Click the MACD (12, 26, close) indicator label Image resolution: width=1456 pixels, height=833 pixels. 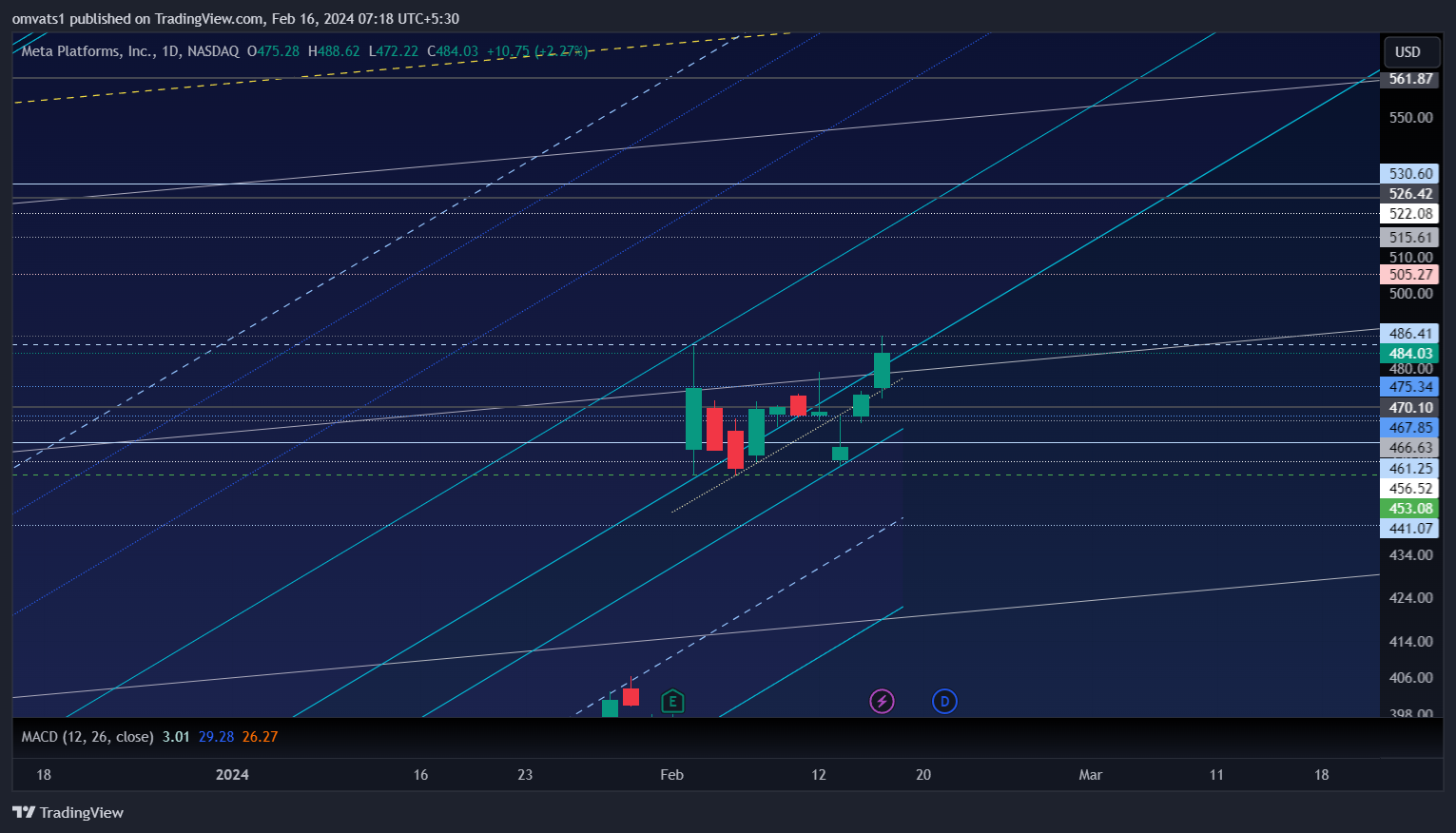(x=87, y=737)
